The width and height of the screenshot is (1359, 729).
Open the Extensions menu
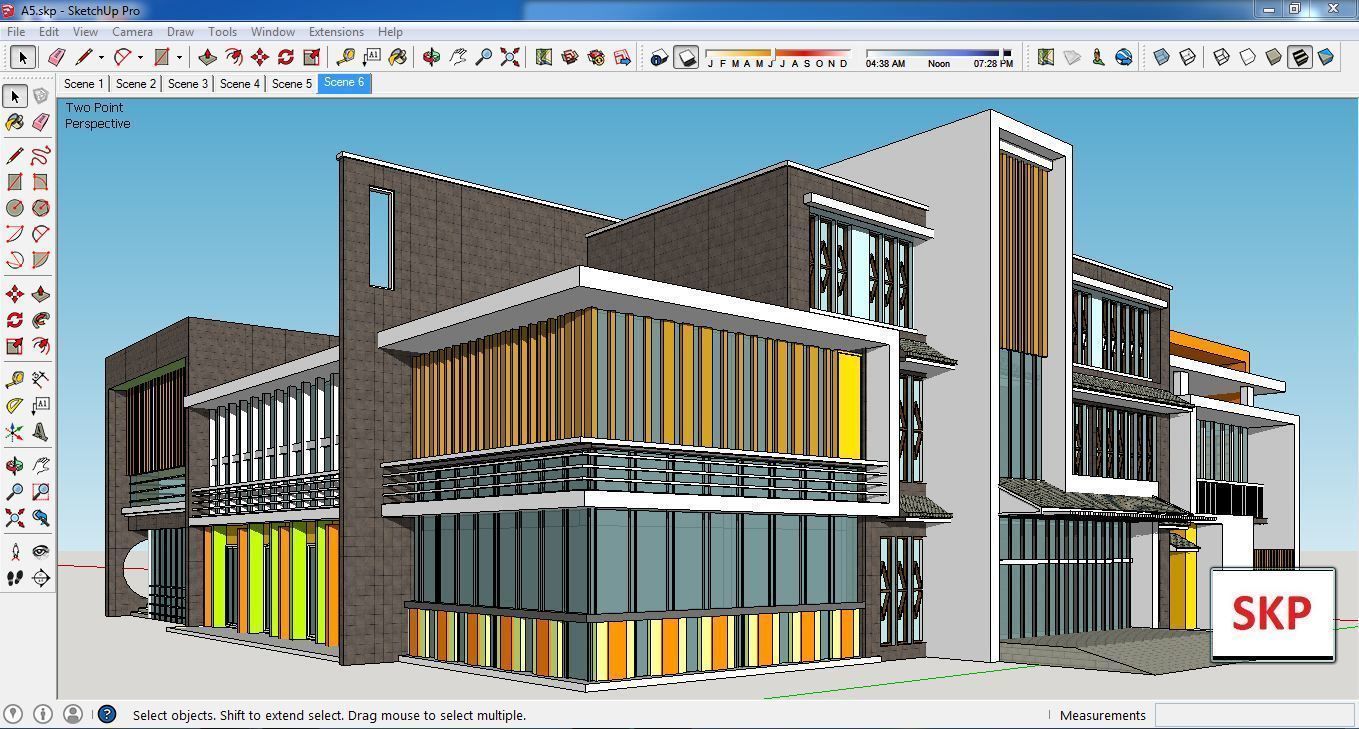pyautogui.click(x=336, y=32)
